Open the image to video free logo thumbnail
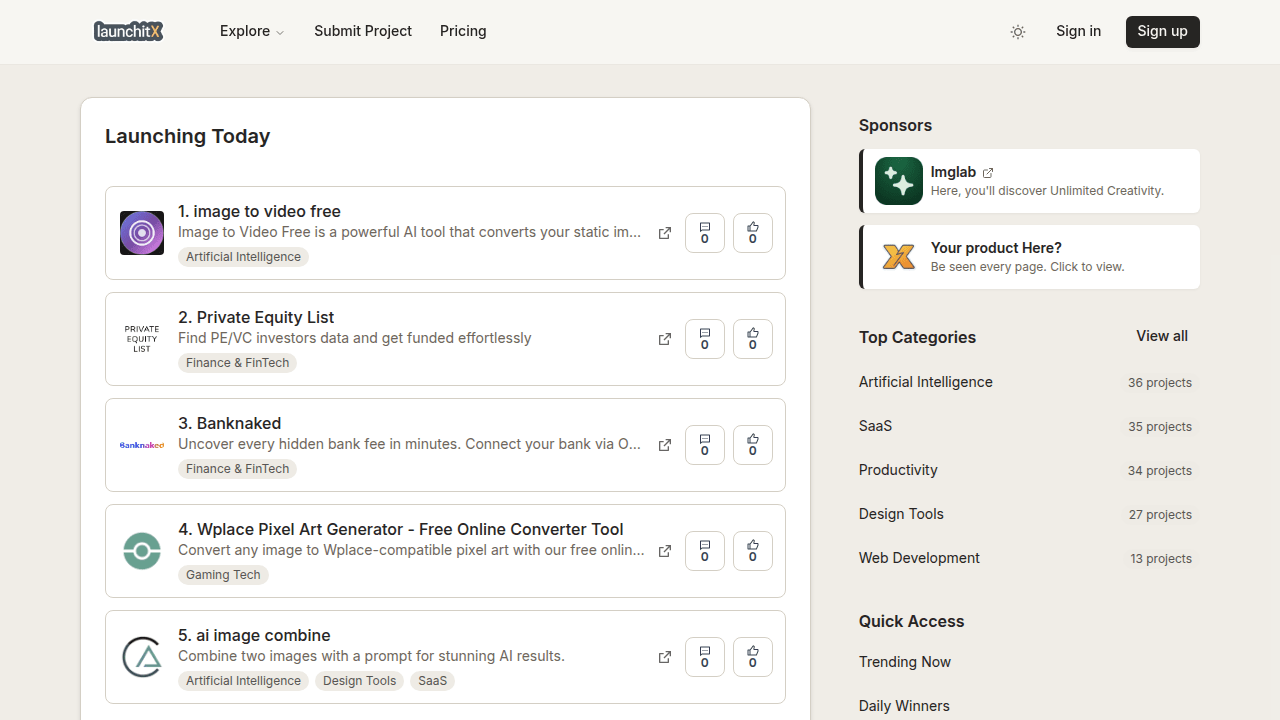 pyautogui.click(x=142, y=233)
